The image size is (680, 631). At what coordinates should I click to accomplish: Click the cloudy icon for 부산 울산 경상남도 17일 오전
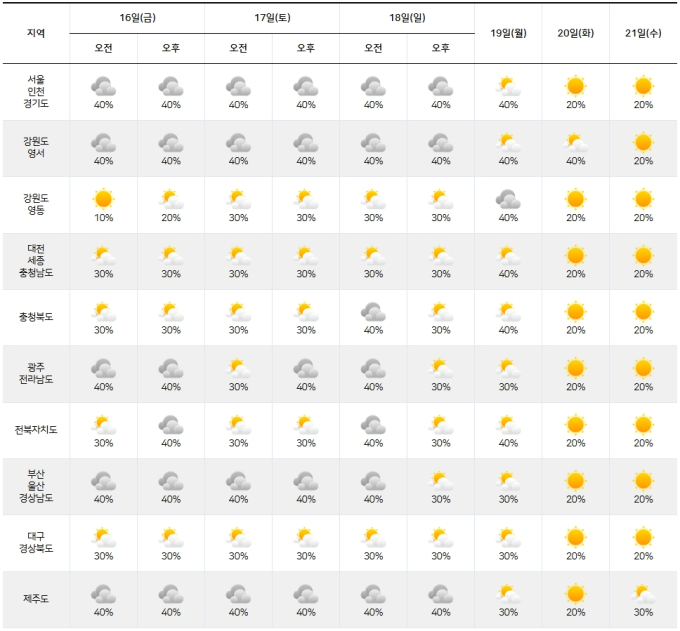coord(238,481)
